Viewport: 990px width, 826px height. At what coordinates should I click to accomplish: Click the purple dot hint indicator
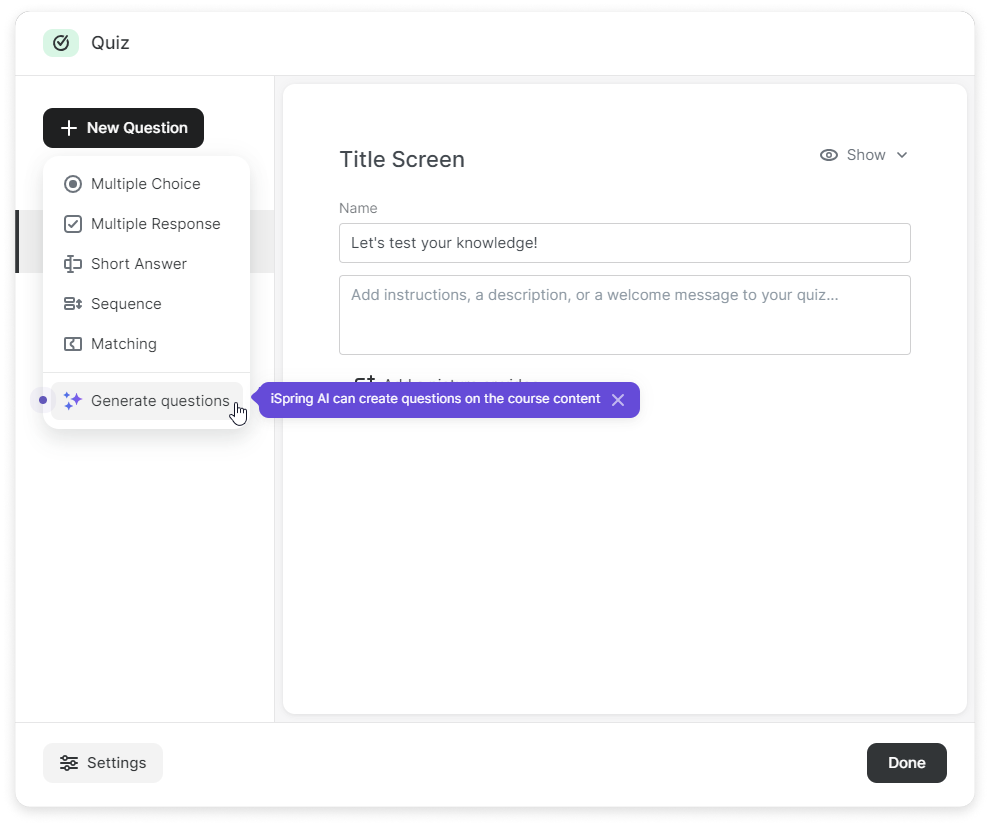(42, 400)
